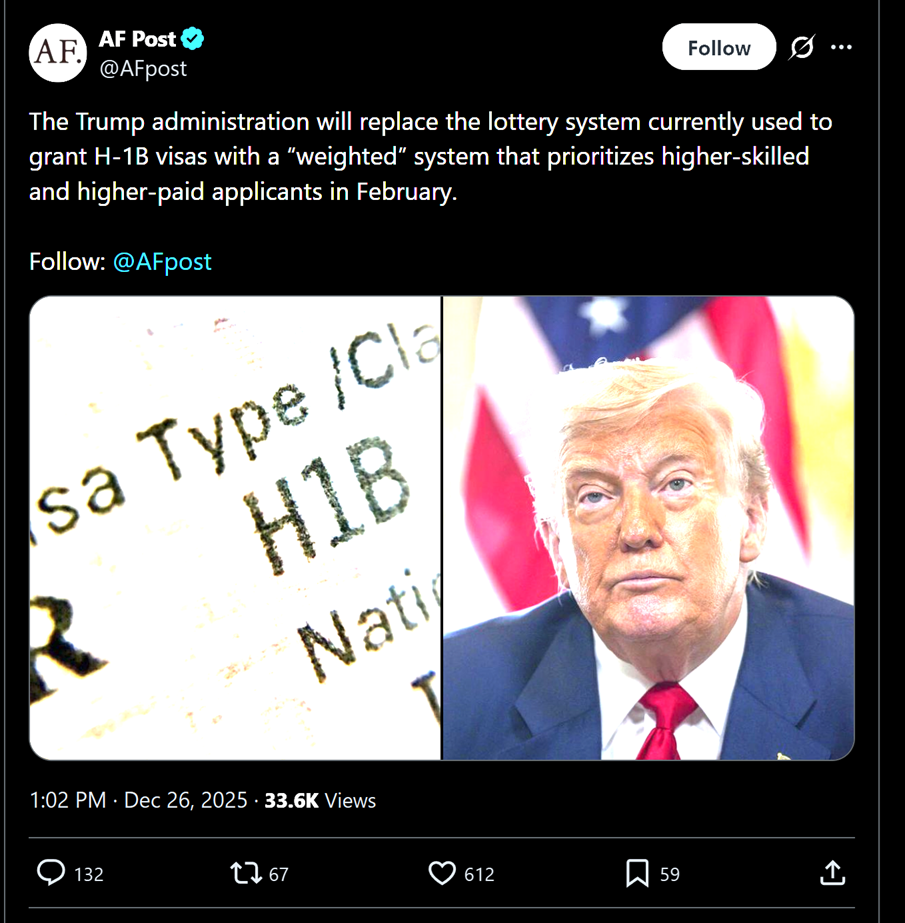Open the three-dot more options menu

coord(841,47)
